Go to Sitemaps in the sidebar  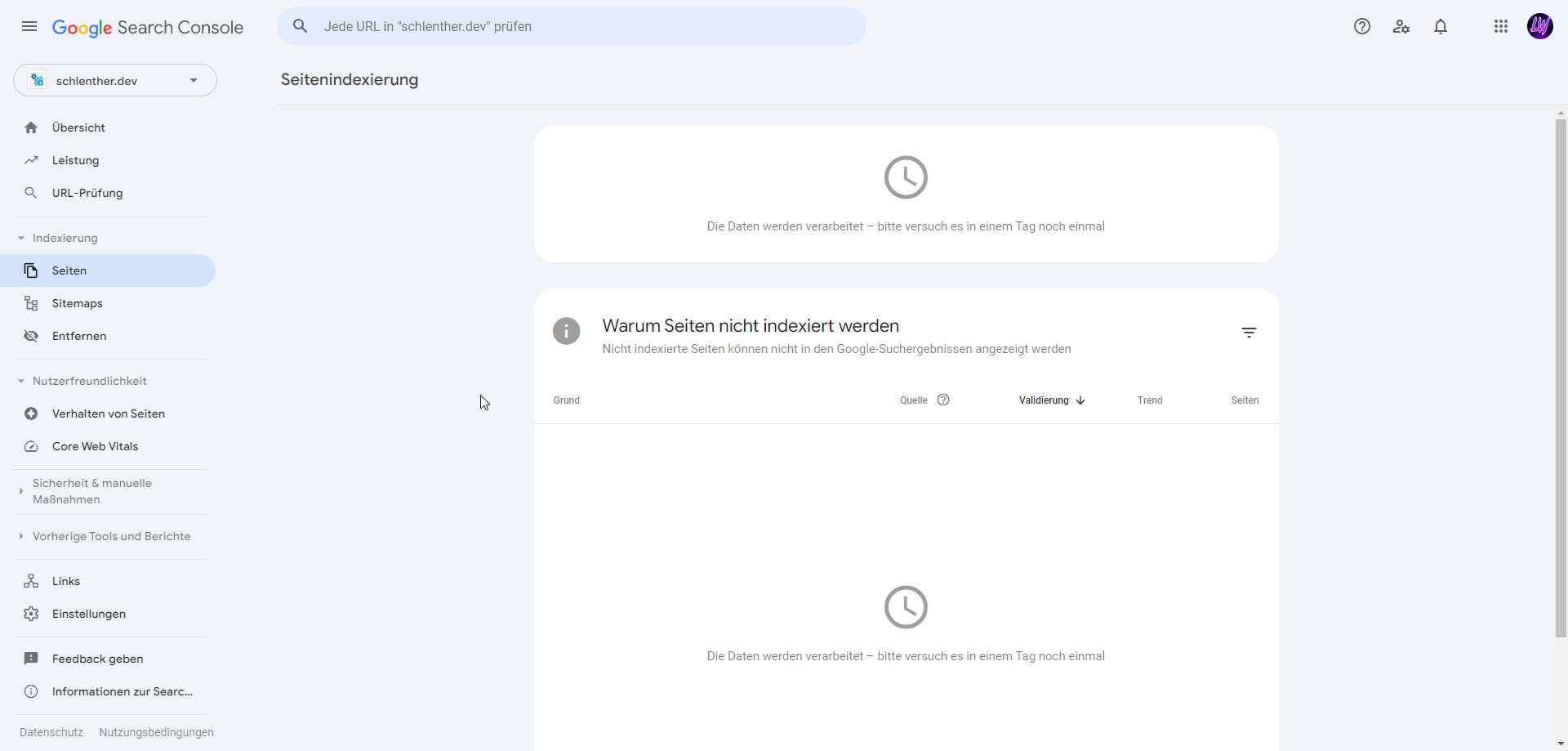[x=78, y=303]
